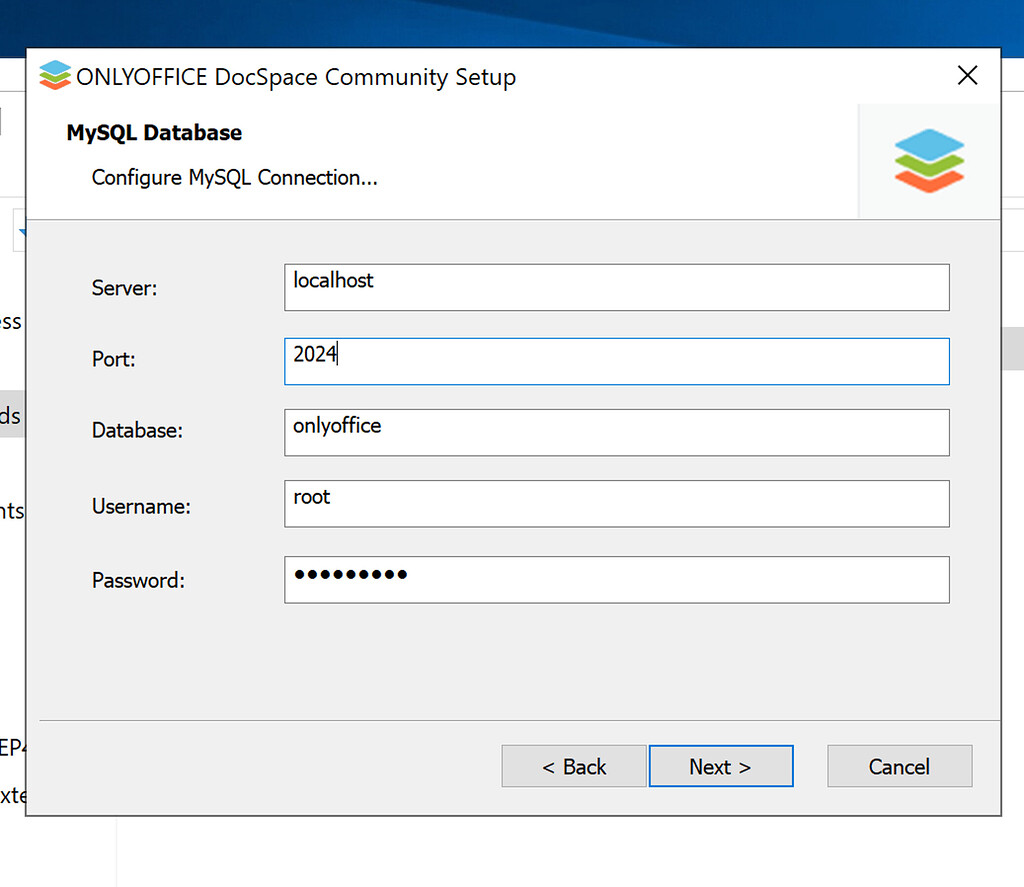This screenshot has width=1024, height=887.
Task: Select the Database name field
Action: pos(616,432)
